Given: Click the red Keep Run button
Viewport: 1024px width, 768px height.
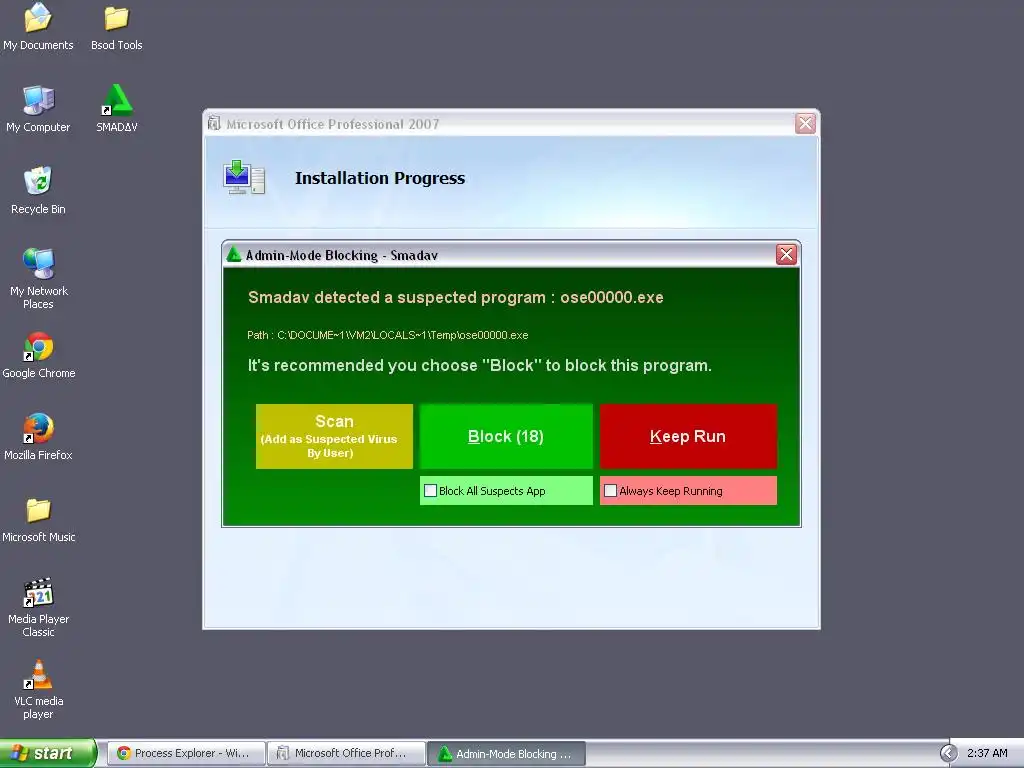Looking at the screenshot, I should (688, 436).
